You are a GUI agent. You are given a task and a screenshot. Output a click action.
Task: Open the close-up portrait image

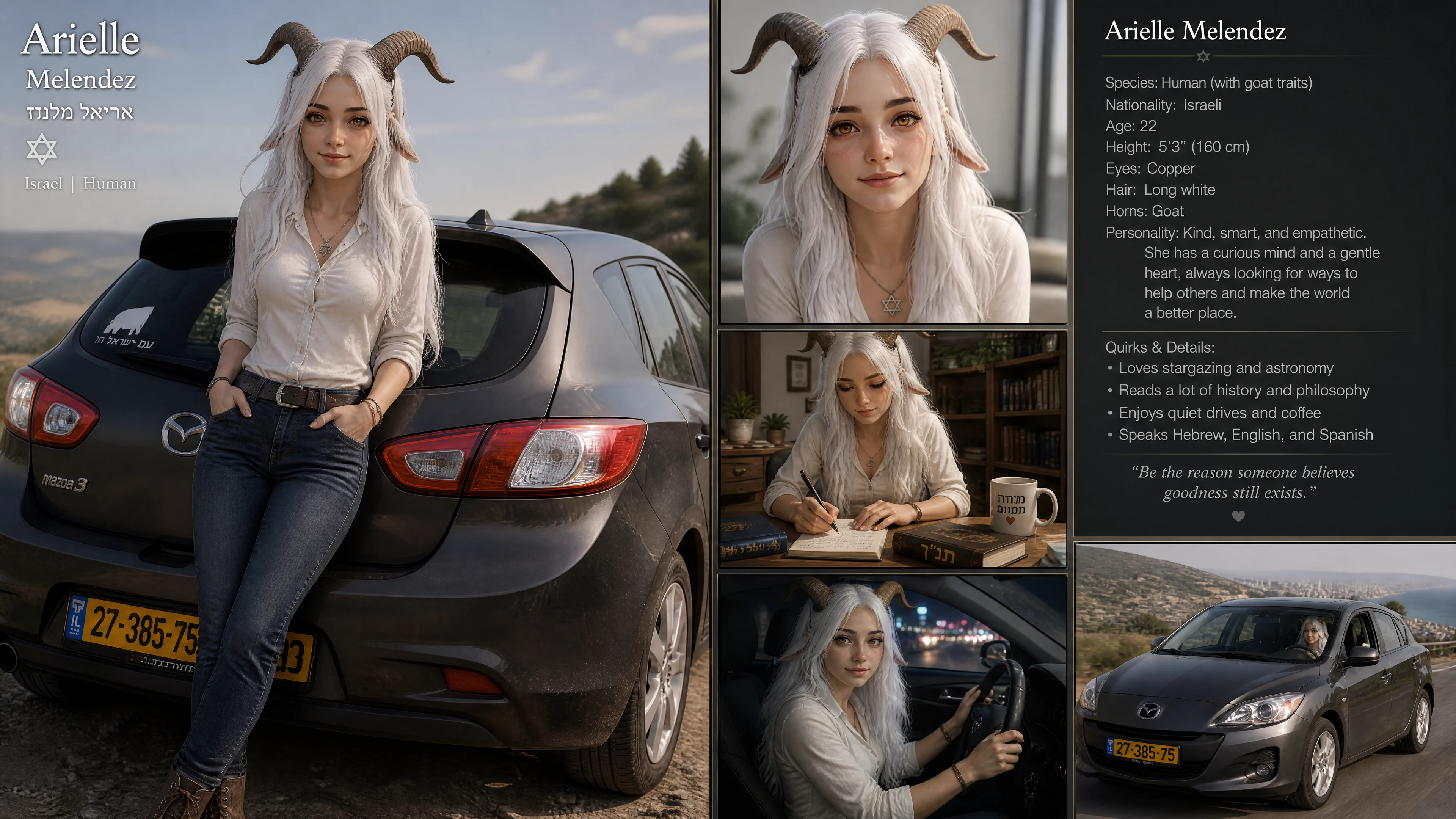pos(893,162)
